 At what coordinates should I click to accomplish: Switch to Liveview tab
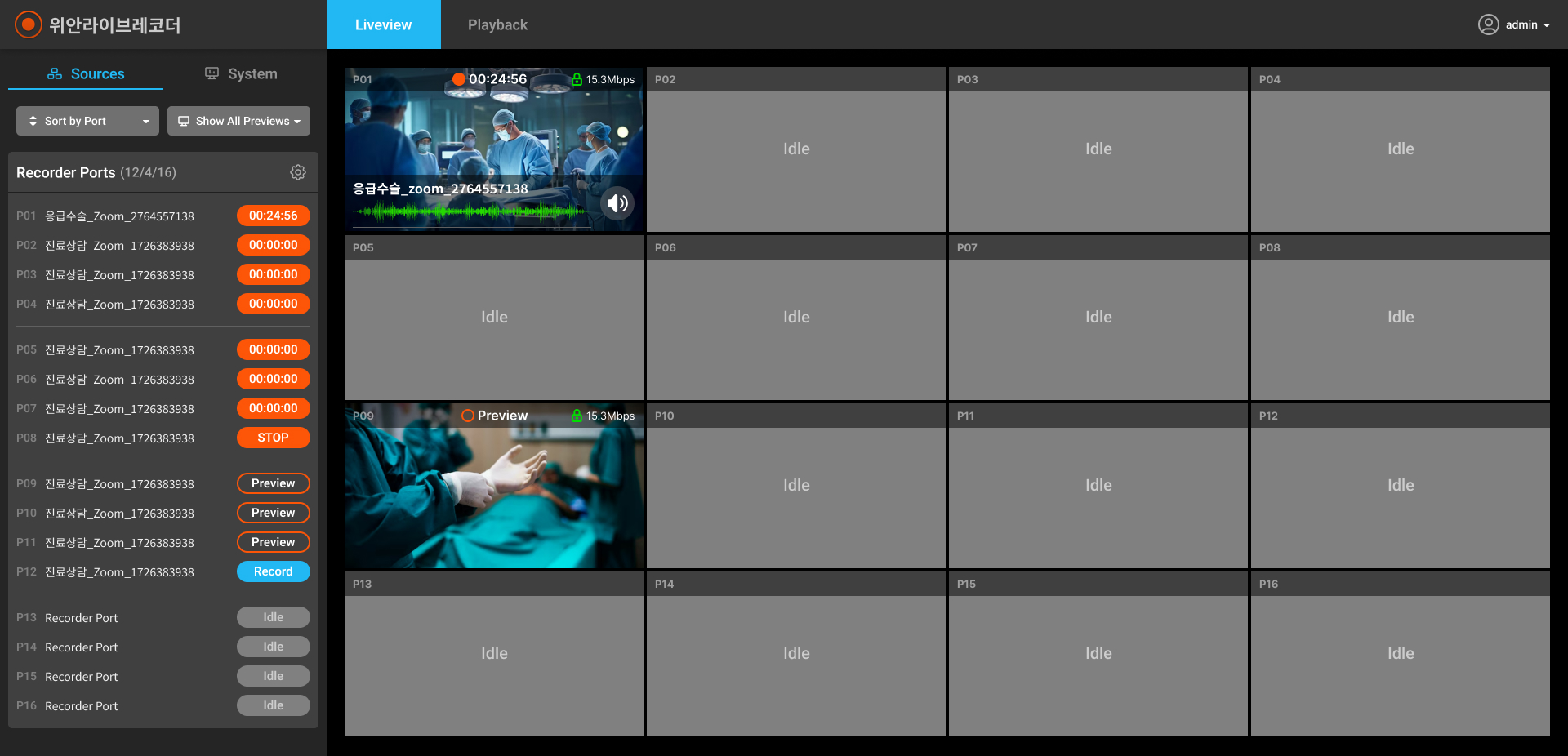(x=384, y=24)
